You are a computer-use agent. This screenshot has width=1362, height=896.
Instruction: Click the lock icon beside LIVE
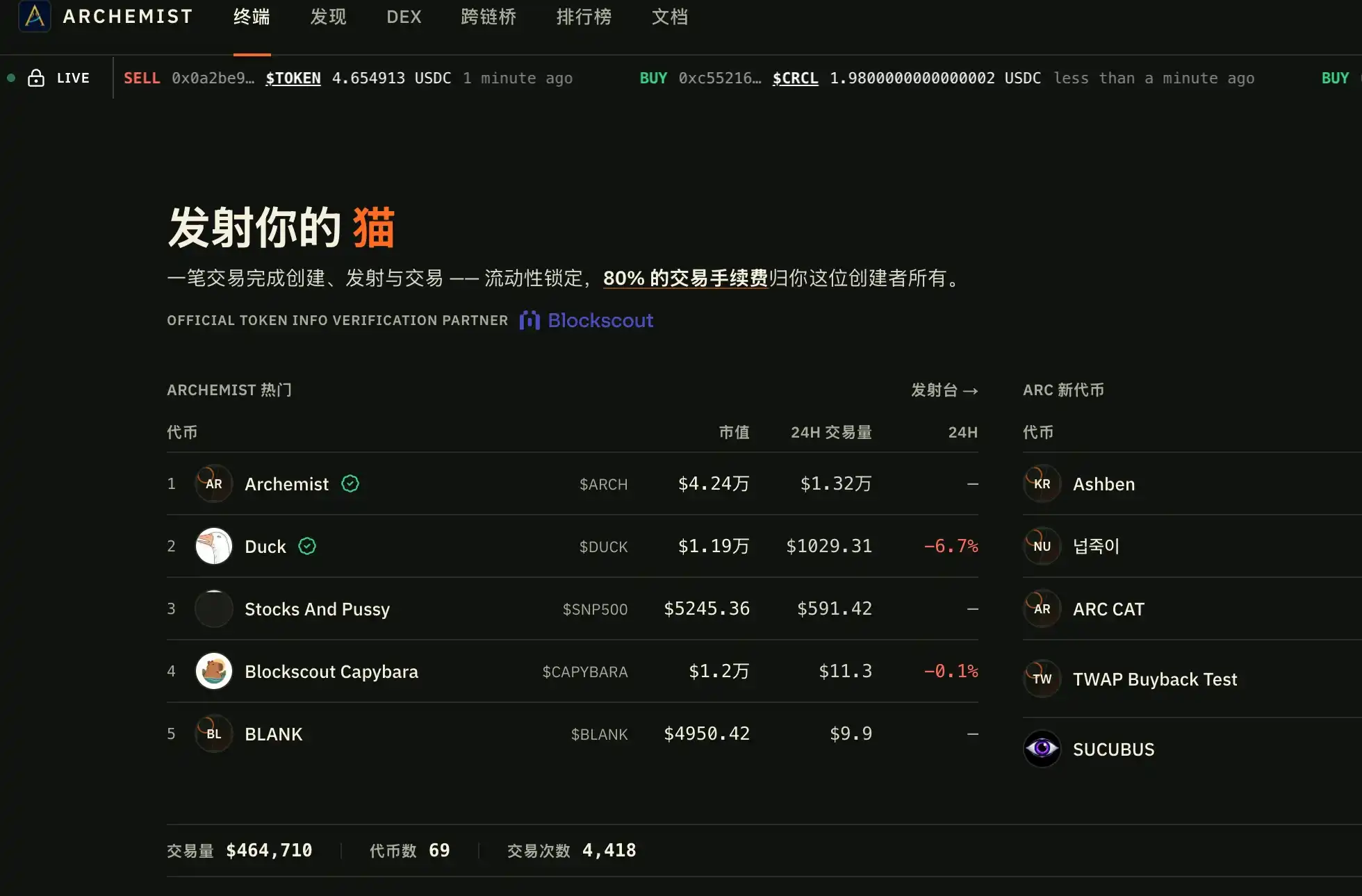click(x=36, y=78)
